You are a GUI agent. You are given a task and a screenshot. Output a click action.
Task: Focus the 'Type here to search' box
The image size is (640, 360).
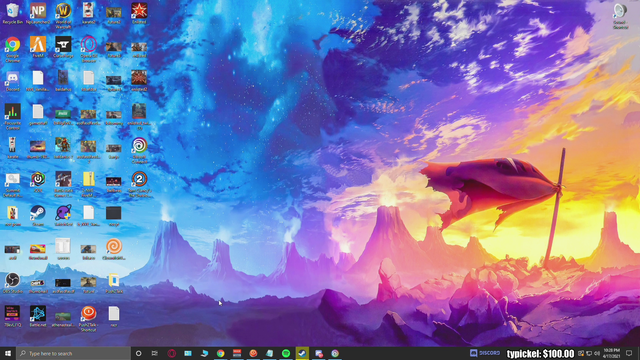(x=73, y=353)
